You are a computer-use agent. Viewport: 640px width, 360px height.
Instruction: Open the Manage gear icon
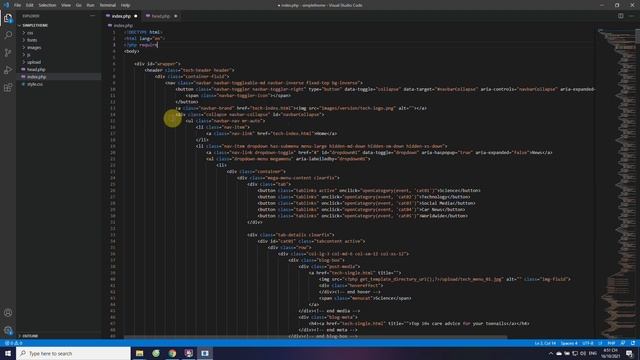8,330
